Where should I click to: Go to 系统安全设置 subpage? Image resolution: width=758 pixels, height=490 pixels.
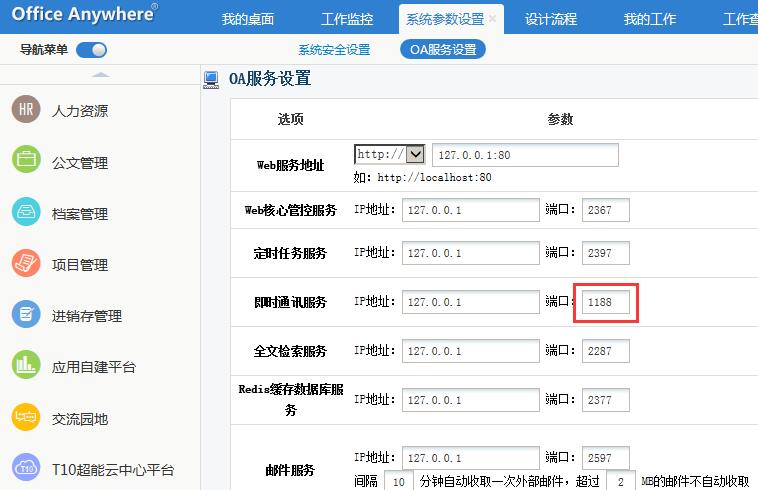(334, 50)
